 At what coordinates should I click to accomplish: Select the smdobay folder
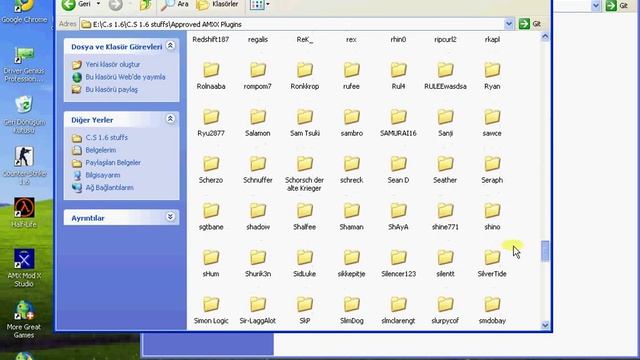(492, 310)
